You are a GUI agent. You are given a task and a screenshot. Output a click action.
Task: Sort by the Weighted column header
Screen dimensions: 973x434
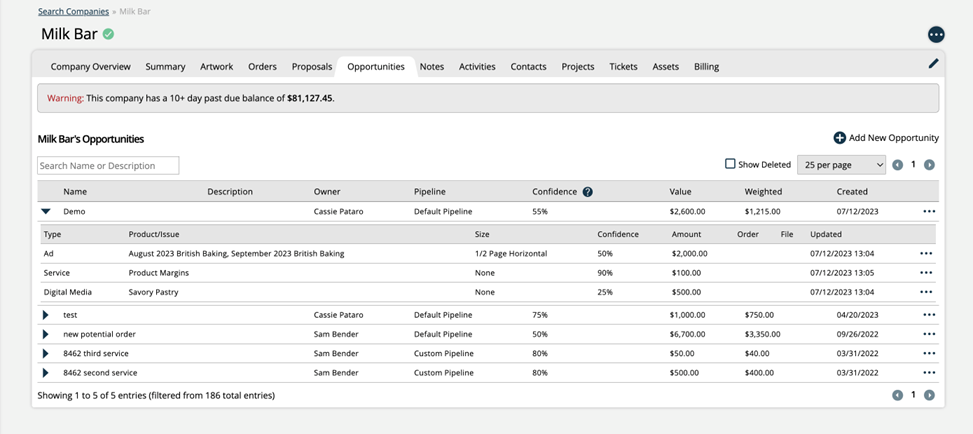(763, 192)
